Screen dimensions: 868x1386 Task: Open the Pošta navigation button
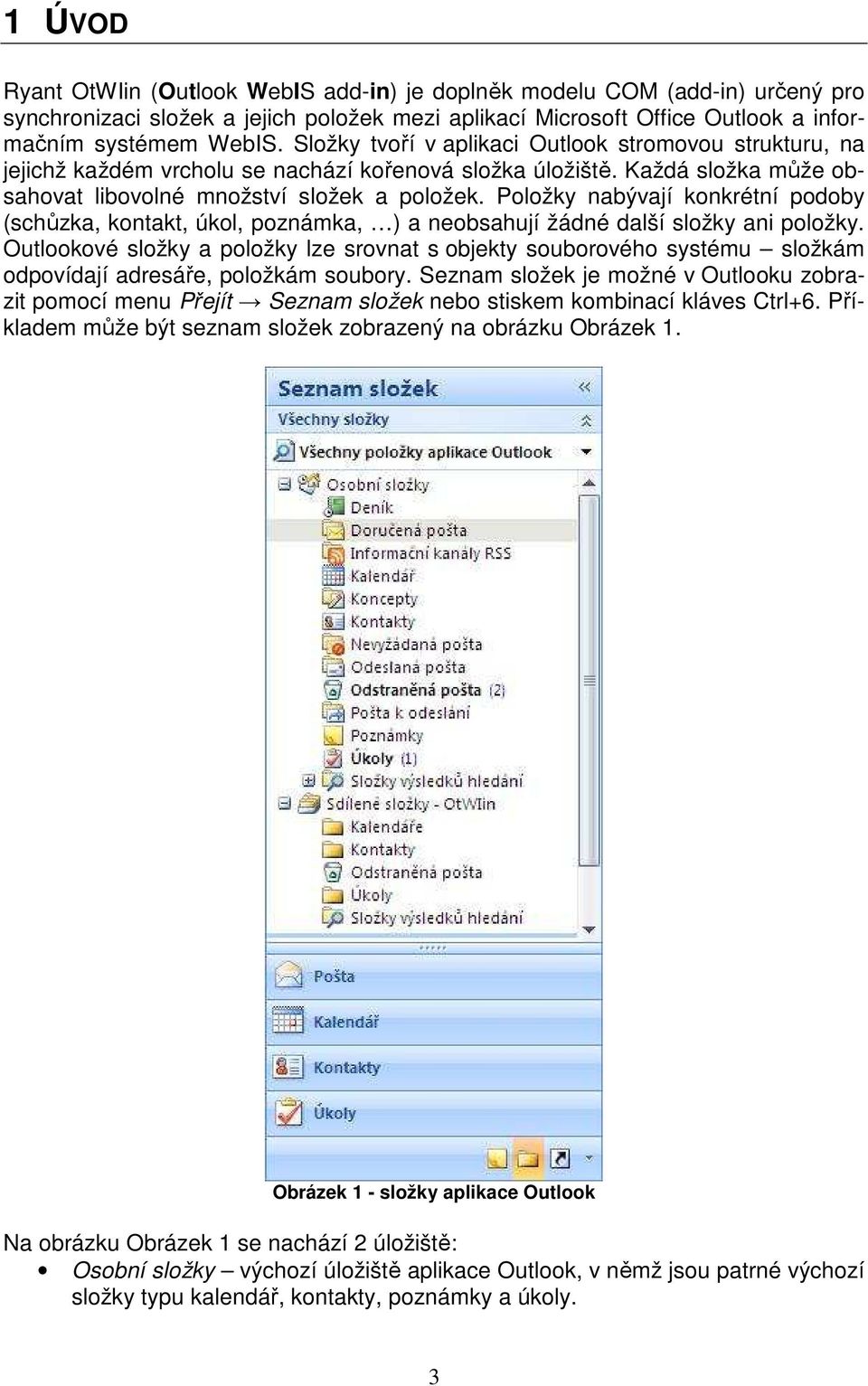434,976
